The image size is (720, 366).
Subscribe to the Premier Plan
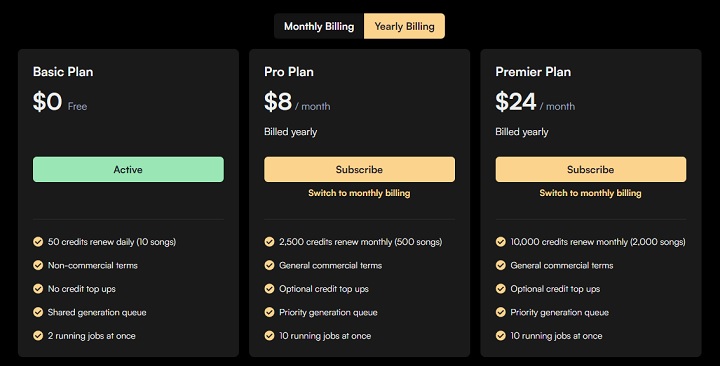(x=591, y=169)
